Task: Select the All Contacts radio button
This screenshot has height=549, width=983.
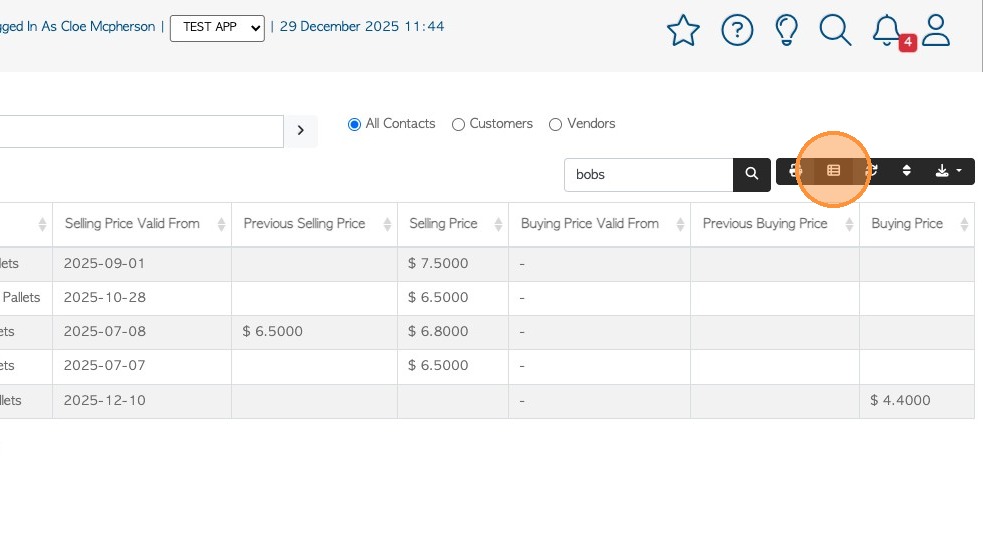Action: [x=354, y=125]
